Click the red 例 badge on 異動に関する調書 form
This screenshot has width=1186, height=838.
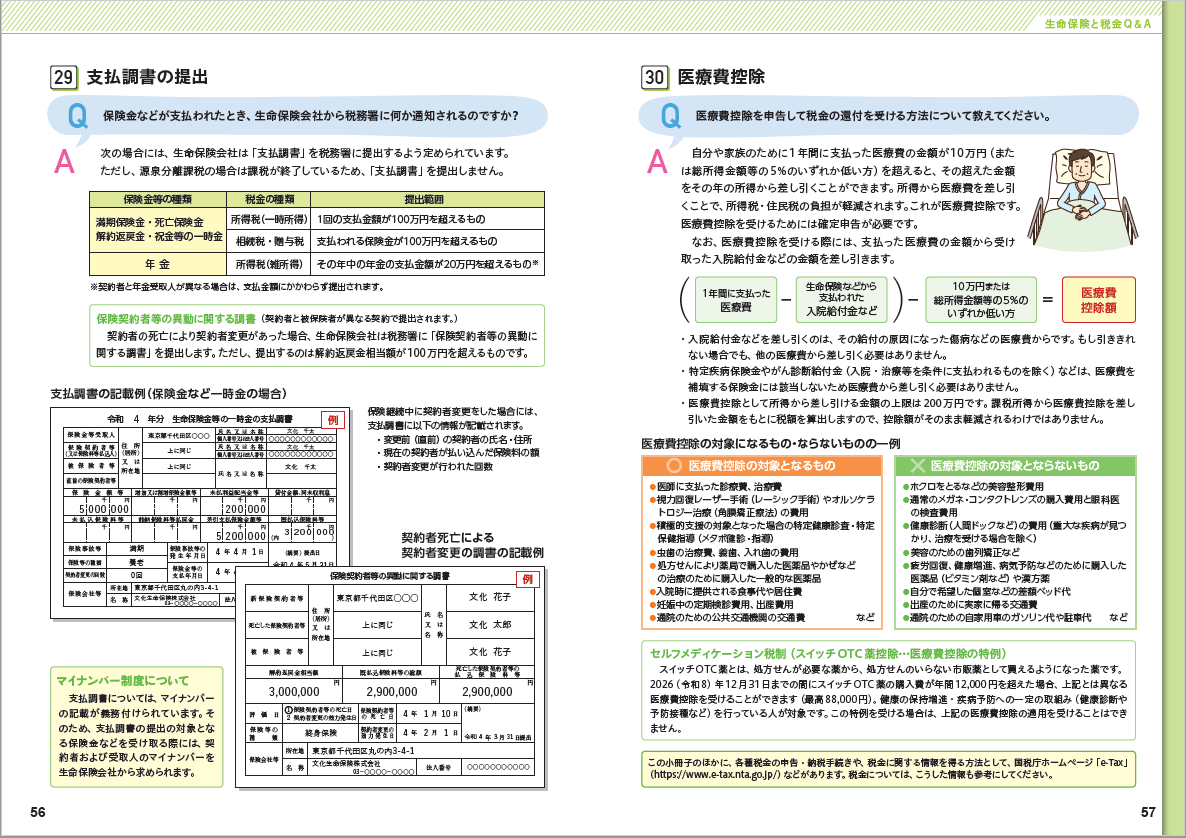tap(528, 579)
